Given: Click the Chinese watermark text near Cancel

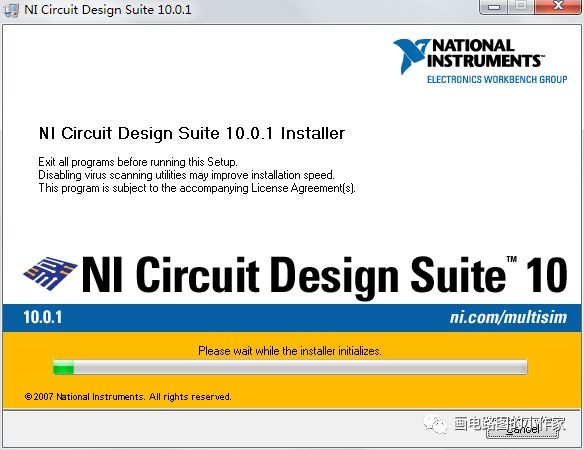Looking at the screenshot, I should pyautogui.click(x=509, y=424).
